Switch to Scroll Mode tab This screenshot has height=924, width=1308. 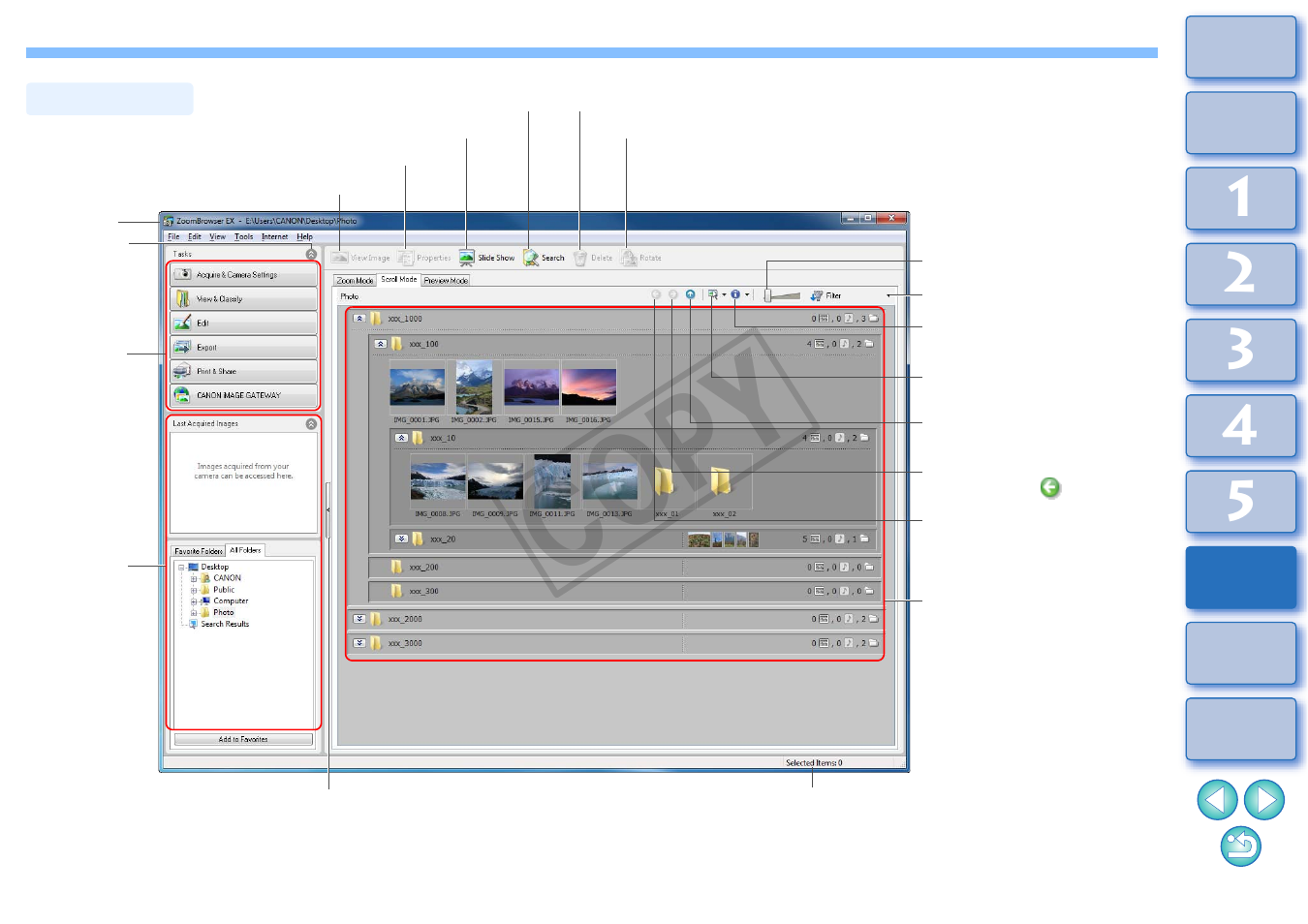398,280
